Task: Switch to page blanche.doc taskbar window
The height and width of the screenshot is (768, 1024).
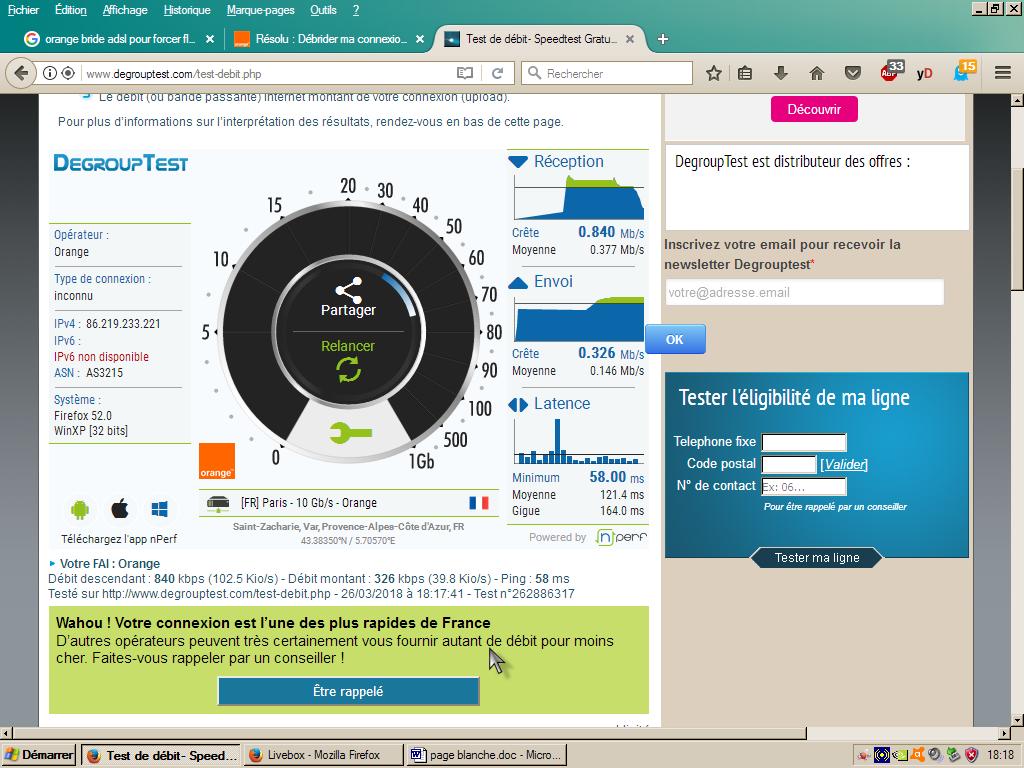Action: click(487, 755)
